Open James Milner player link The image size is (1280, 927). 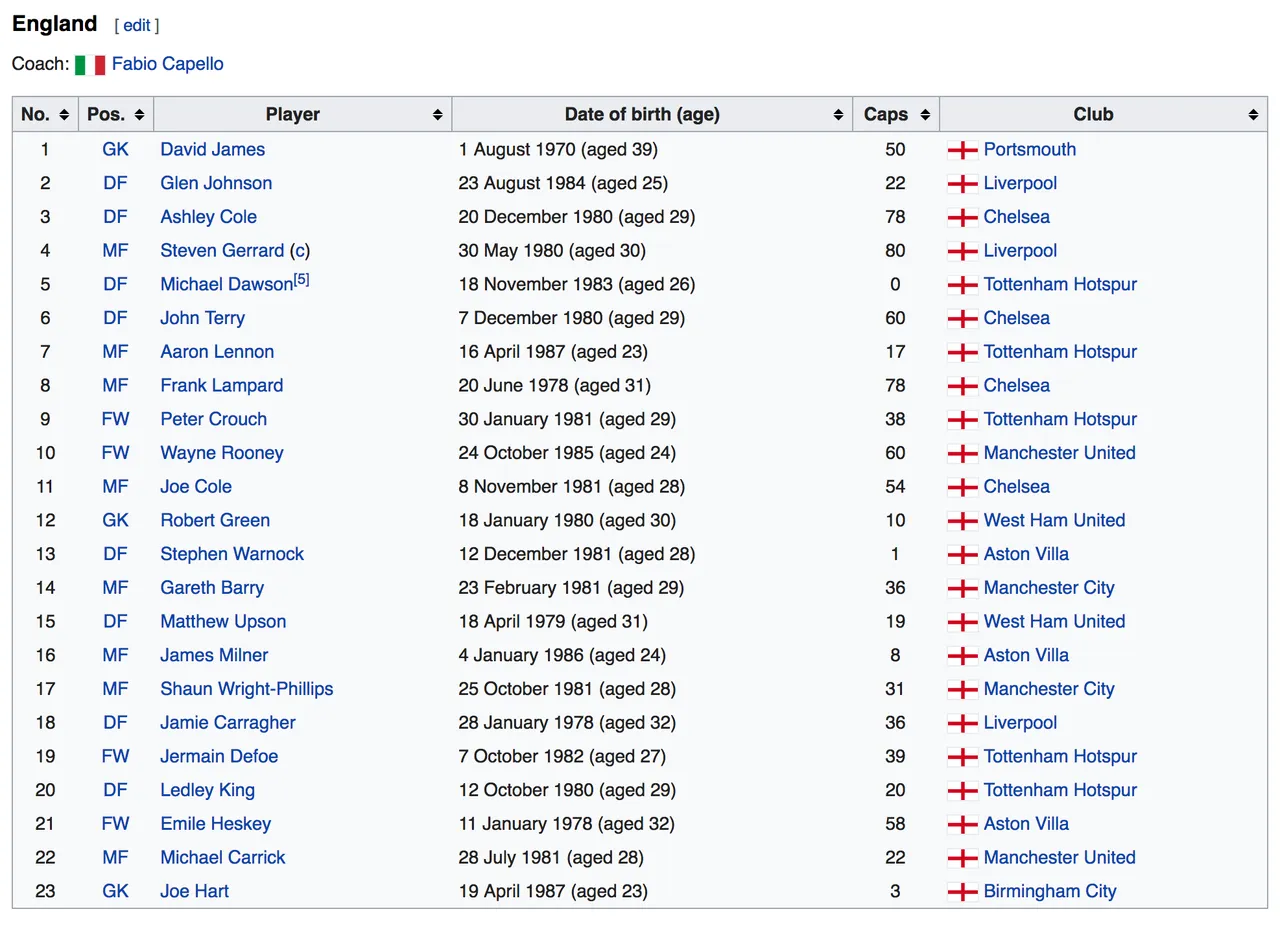coord(214,656)
